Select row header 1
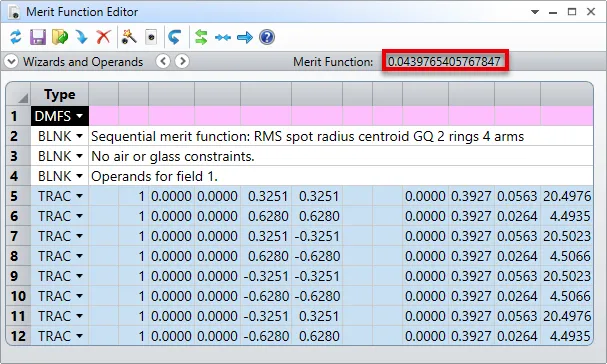This screenshot has height=364, width=607. [x=18, y=116]
